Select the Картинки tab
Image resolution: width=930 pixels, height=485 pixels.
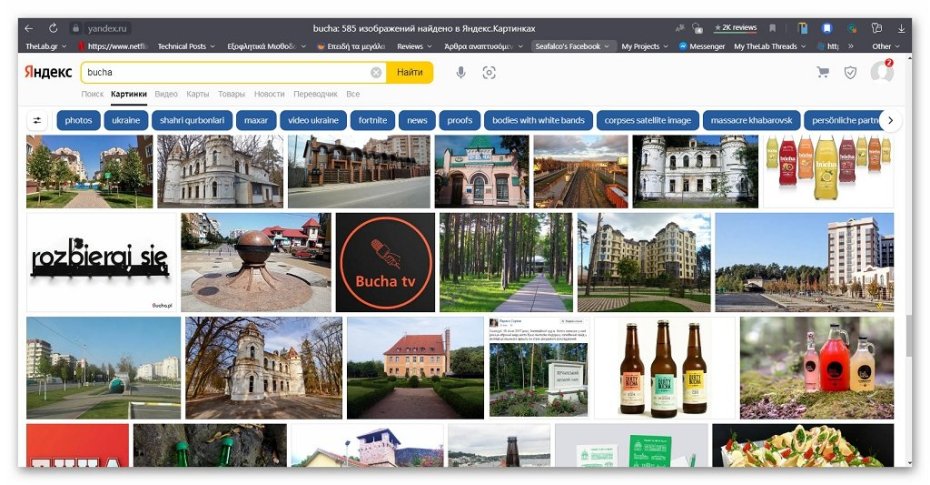pyautogui.click(x=129, y=94)
